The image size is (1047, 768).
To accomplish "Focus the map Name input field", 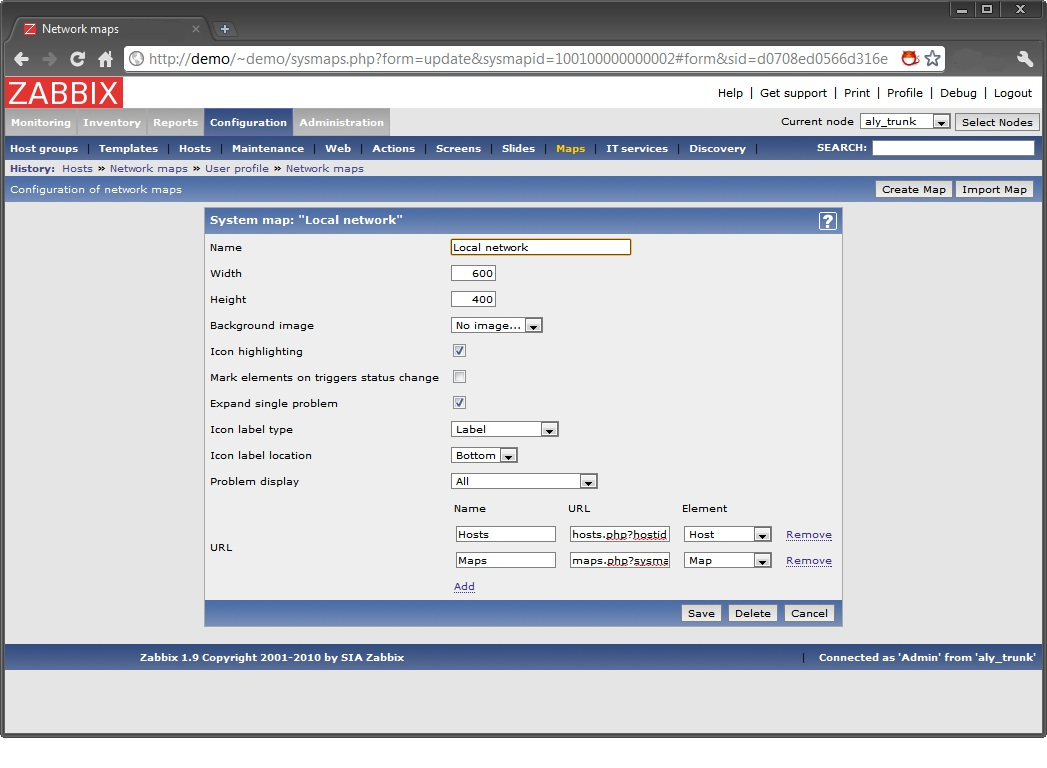I will coord(541,247).
